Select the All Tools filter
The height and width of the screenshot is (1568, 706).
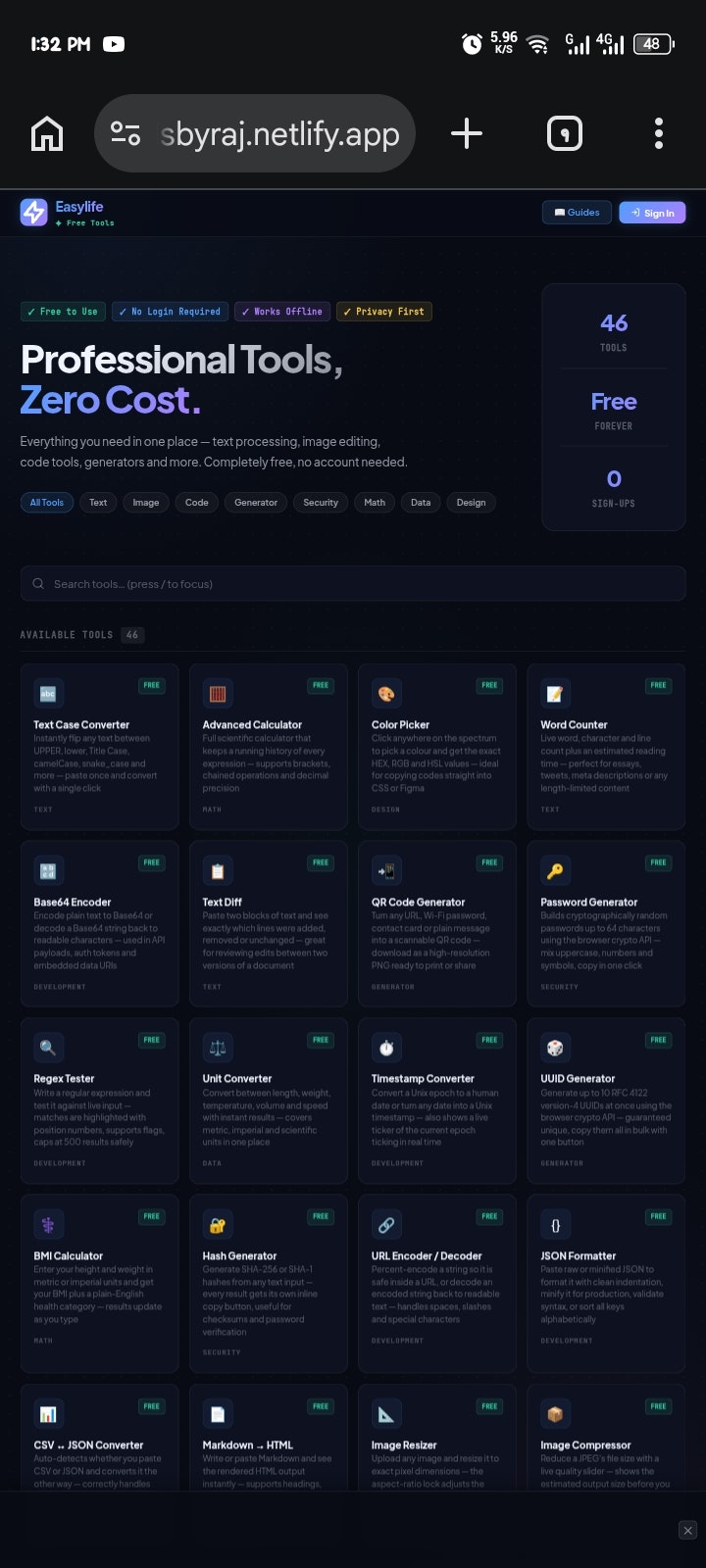[x=47, y=503]
